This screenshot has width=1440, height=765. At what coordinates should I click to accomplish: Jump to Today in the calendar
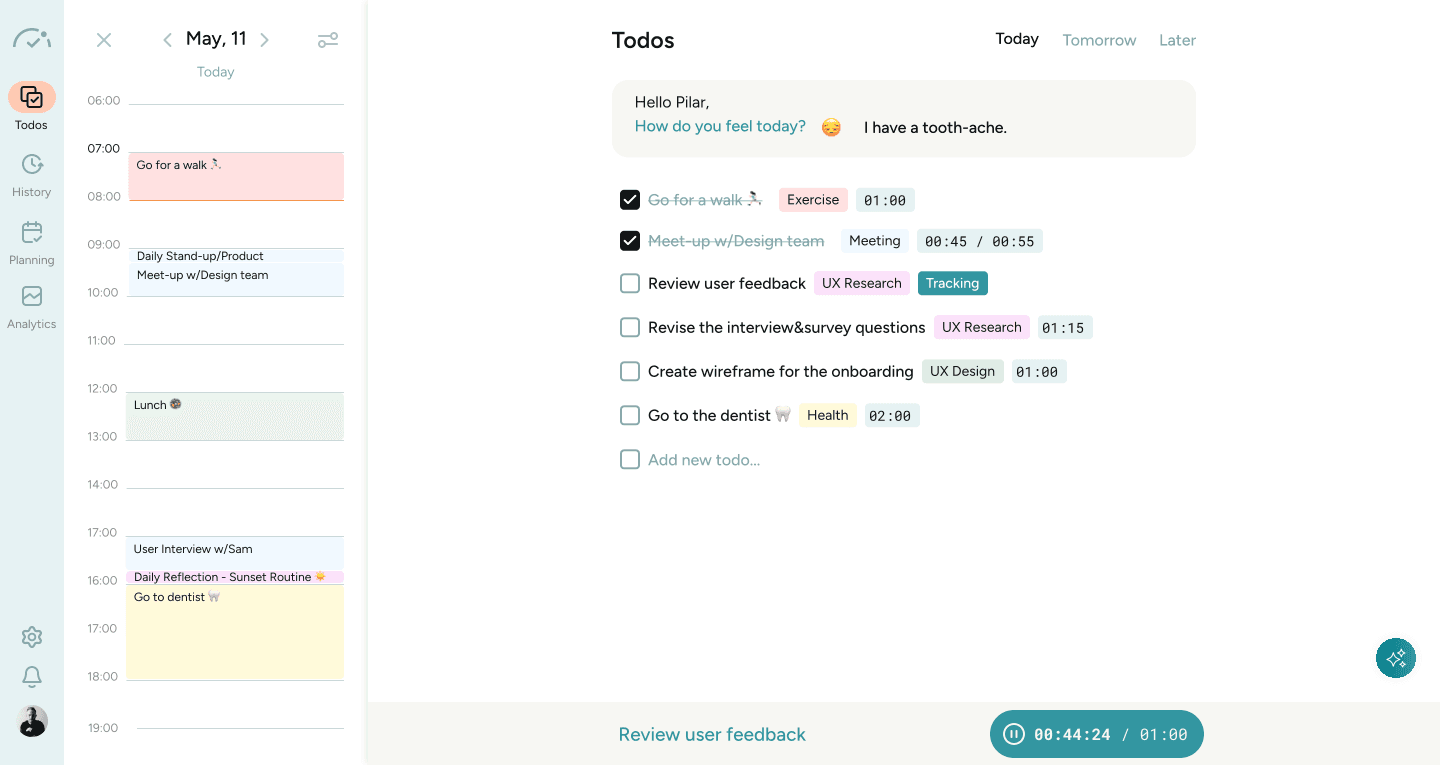click(215, 71)
